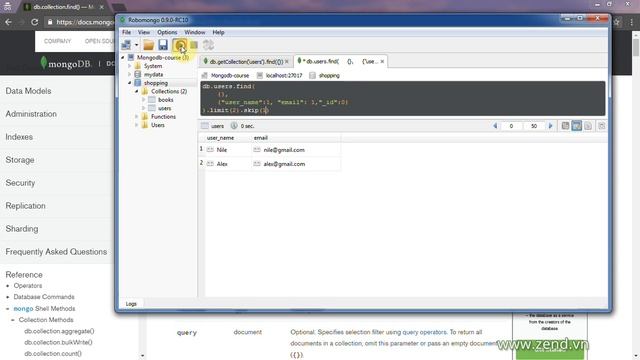Screen dimensions: 640x360
Task: Click the Execute query play icon
Action: pyautogui.click(x=180, y=45)
